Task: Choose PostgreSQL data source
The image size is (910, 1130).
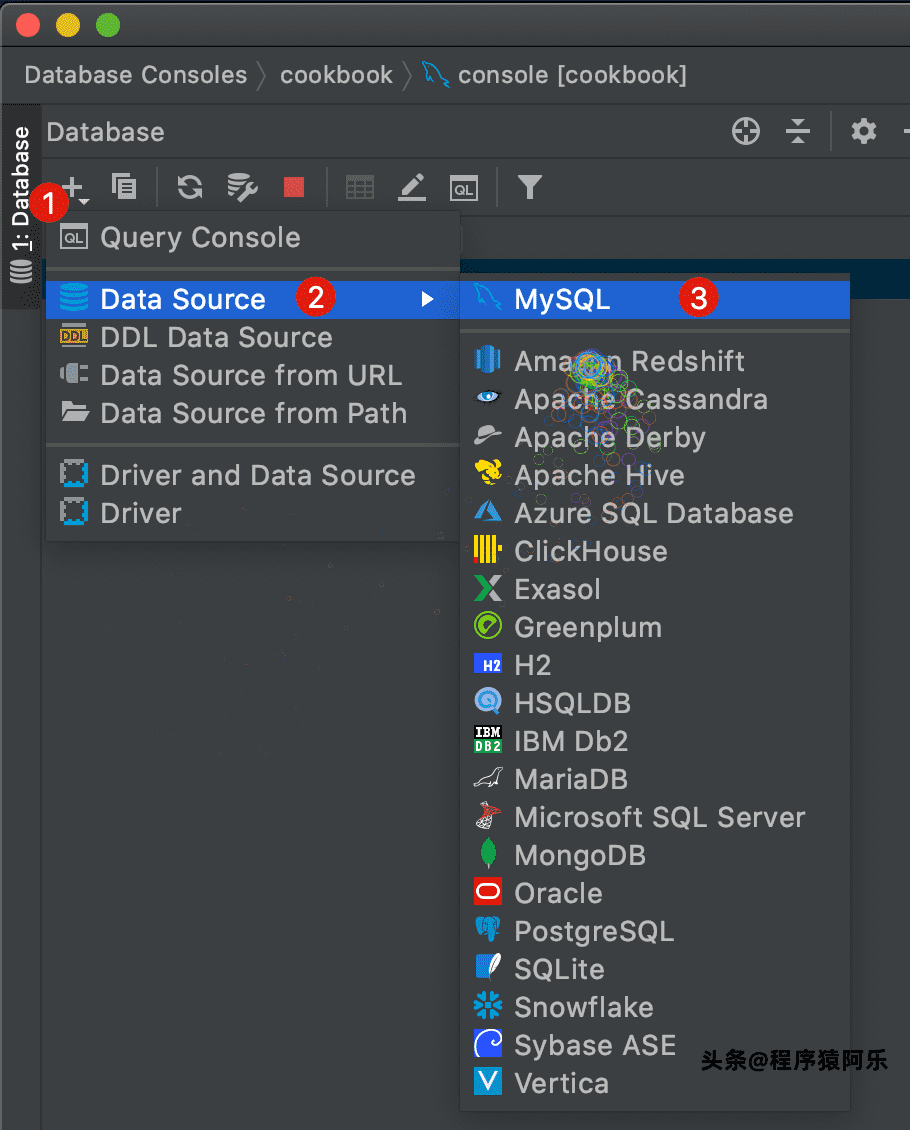Action: [x=655, y=932]
